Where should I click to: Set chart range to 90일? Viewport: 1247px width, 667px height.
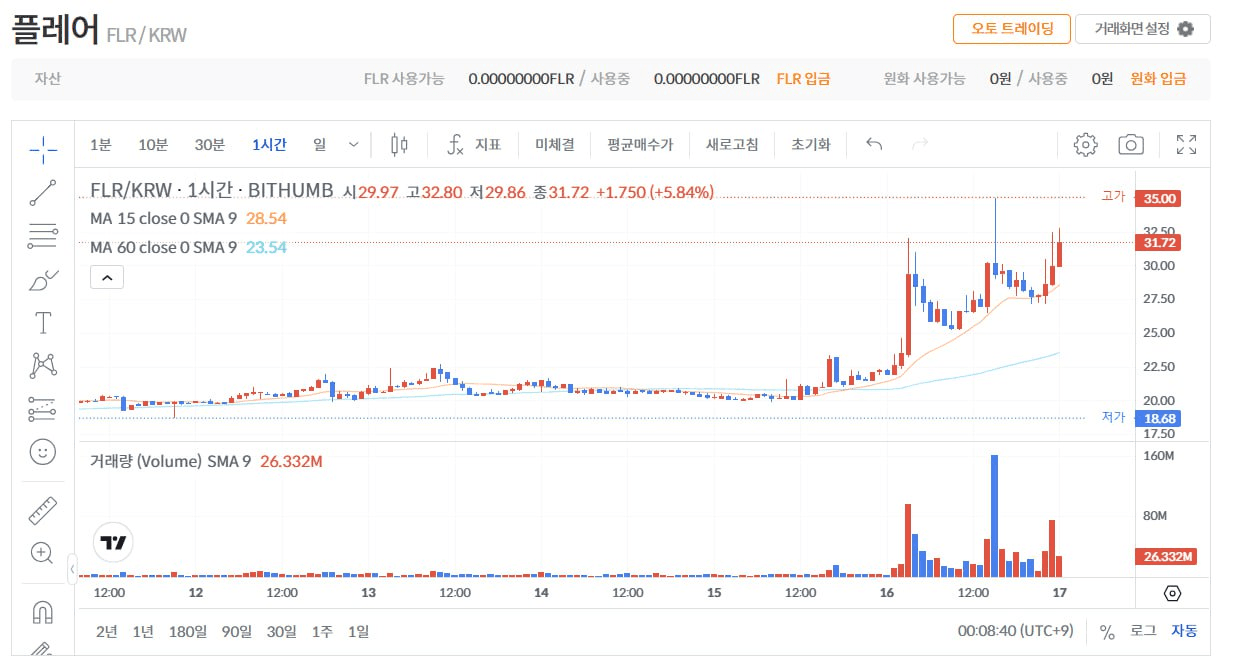click(x=237, y=631)
